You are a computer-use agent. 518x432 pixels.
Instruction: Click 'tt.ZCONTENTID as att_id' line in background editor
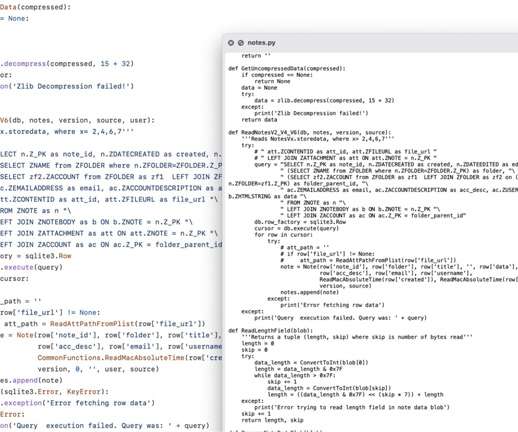point(109,199)
